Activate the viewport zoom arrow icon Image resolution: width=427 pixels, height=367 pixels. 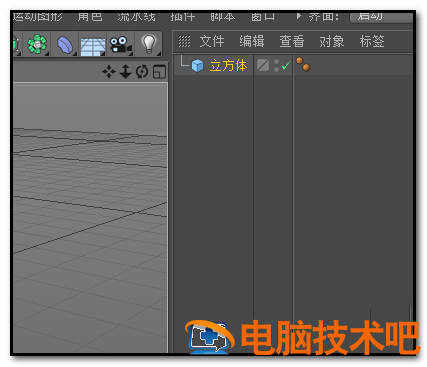click(x=125, y=72)
